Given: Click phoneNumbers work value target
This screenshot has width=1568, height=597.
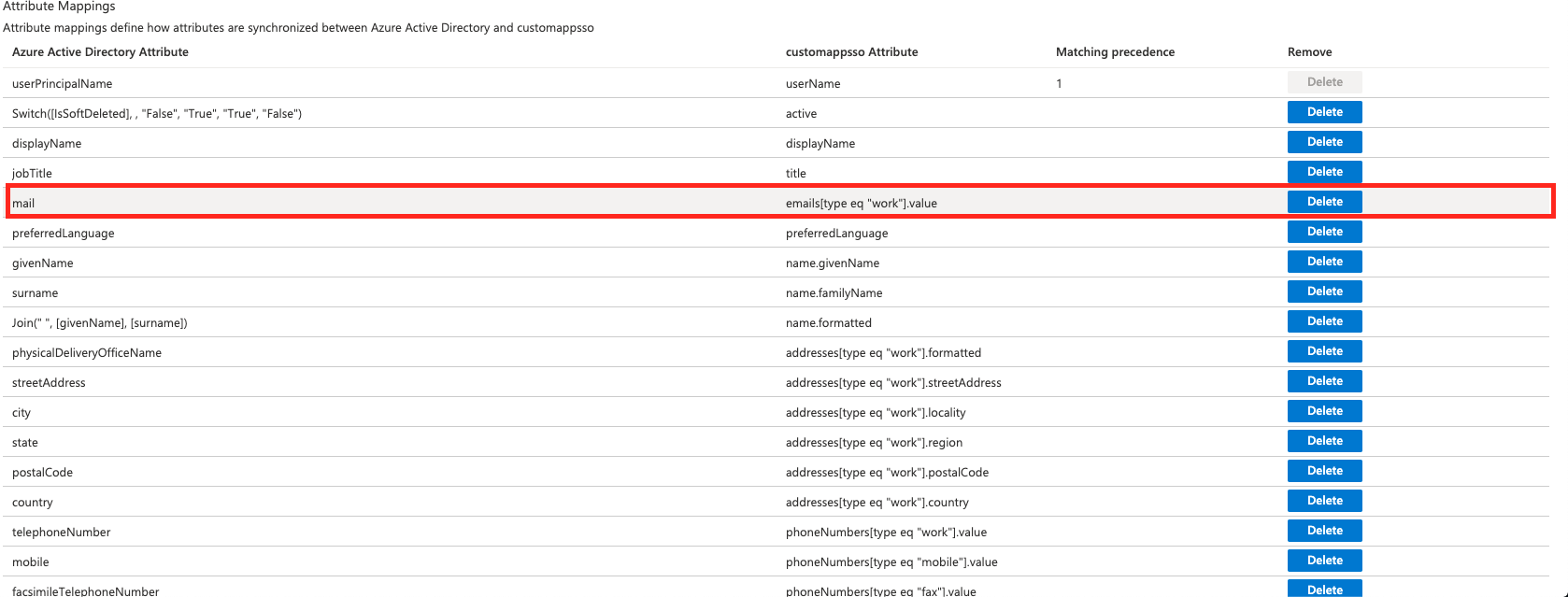Looking at the screenshot, I should (x=887, y=533).
